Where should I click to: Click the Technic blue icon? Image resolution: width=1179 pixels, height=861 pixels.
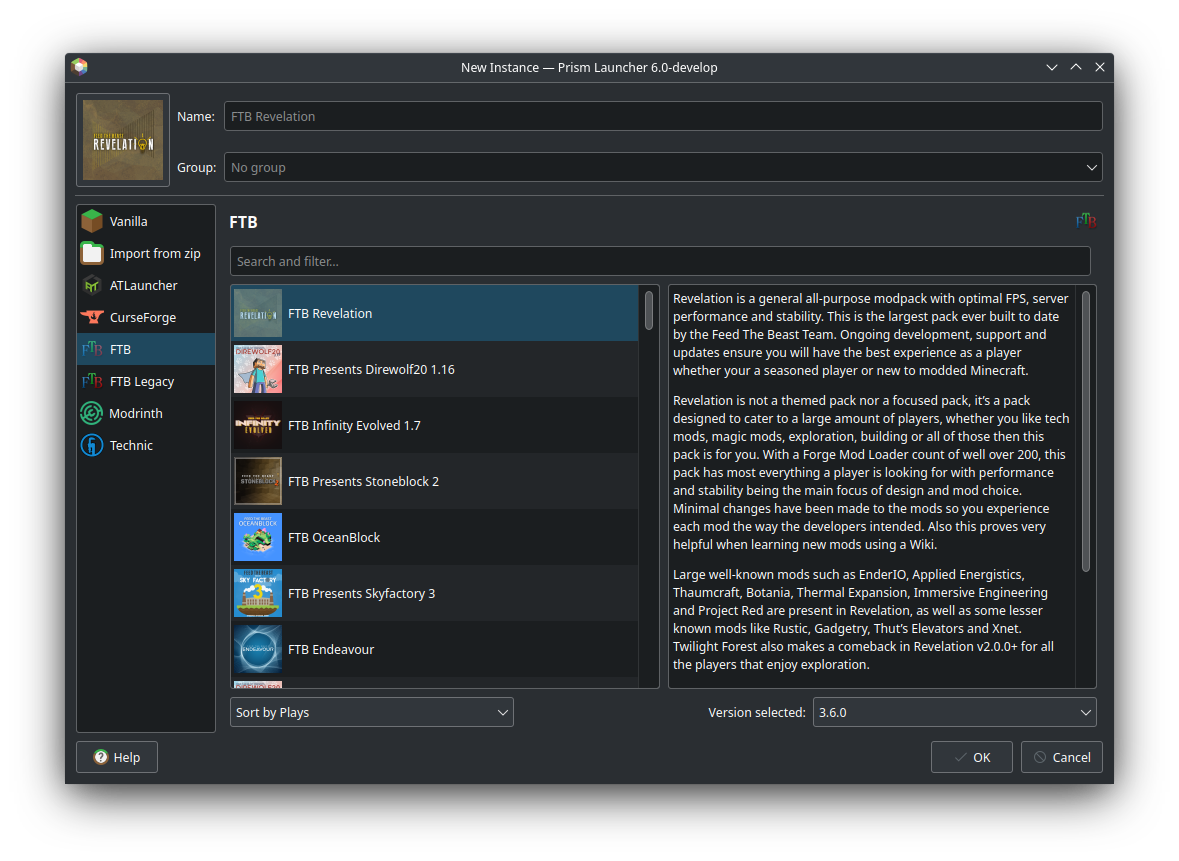coord(92,445)
